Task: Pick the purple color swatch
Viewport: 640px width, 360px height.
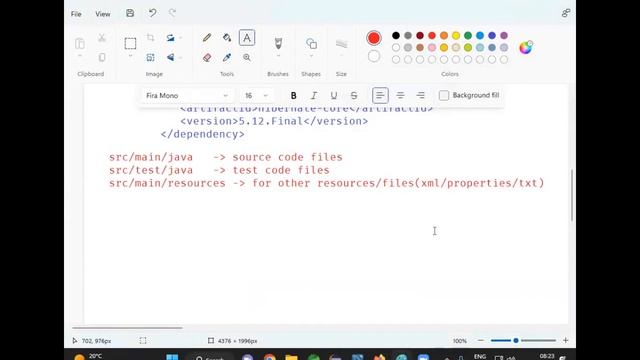Action: click(504, 36)
